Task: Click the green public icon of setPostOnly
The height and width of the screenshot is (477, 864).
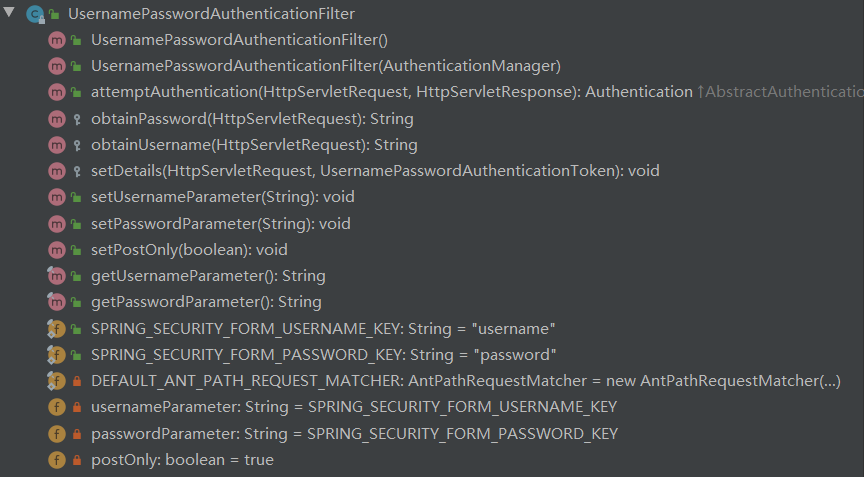Action: (76, 250)
